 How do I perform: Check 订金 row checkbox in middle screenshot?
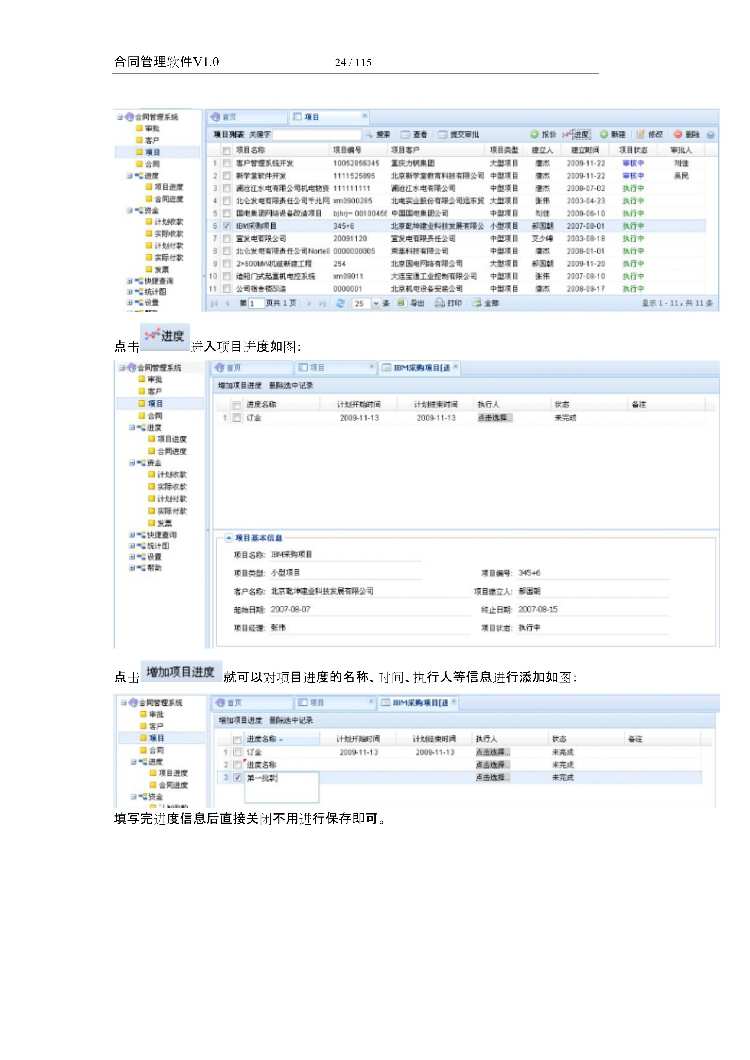[236, 418]
